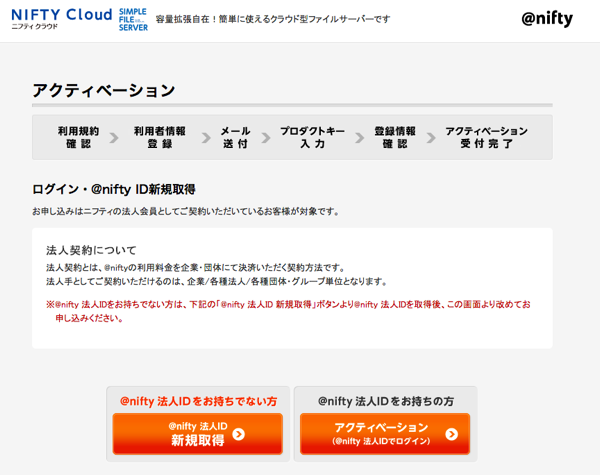Click the @nifty 法人ID 新規取得 button
600x475 pixels.
(x=197, y=434)
